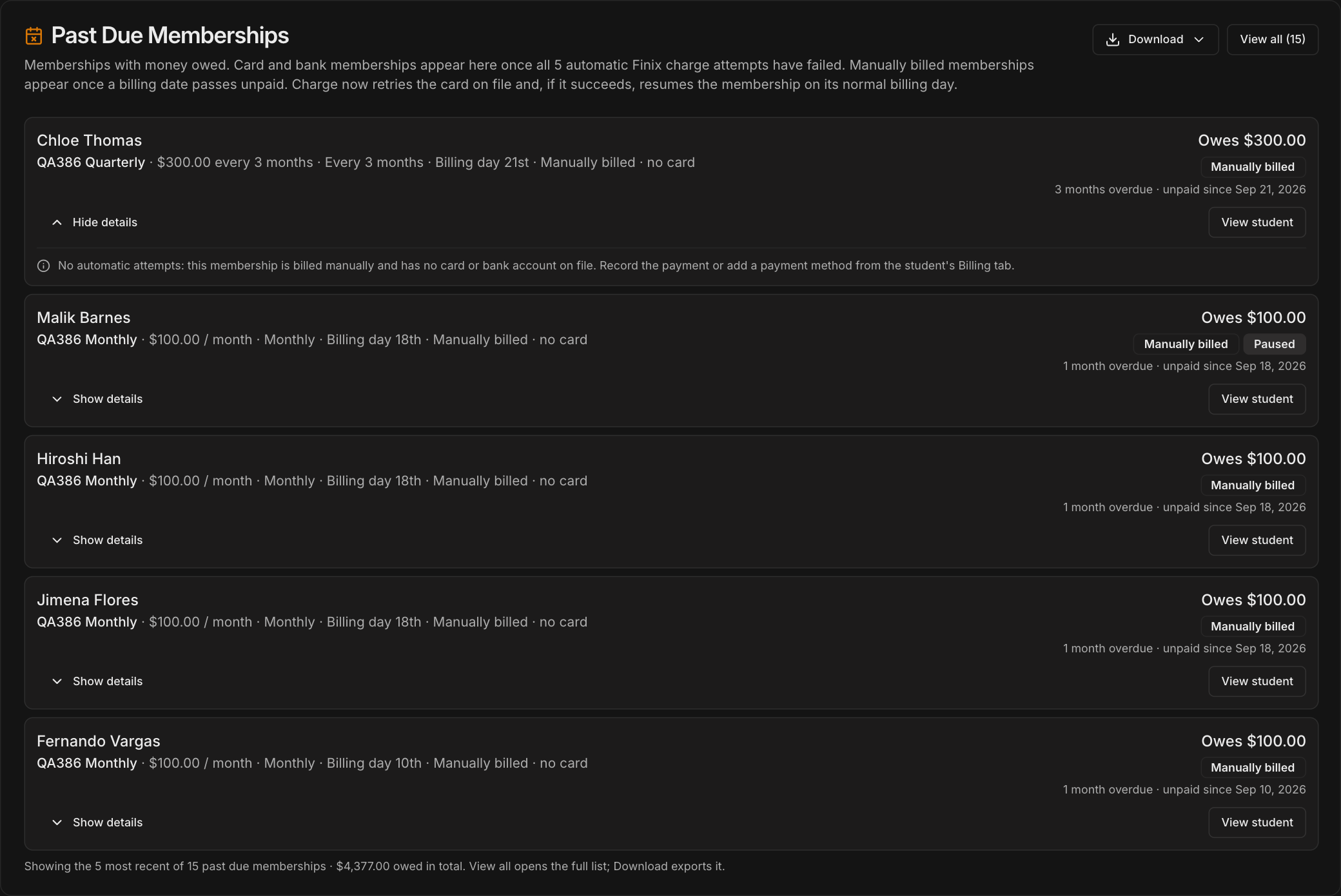Click QA386 Monthly under Hiroshi Han
Screen dimensions: 1341x896
87,481
